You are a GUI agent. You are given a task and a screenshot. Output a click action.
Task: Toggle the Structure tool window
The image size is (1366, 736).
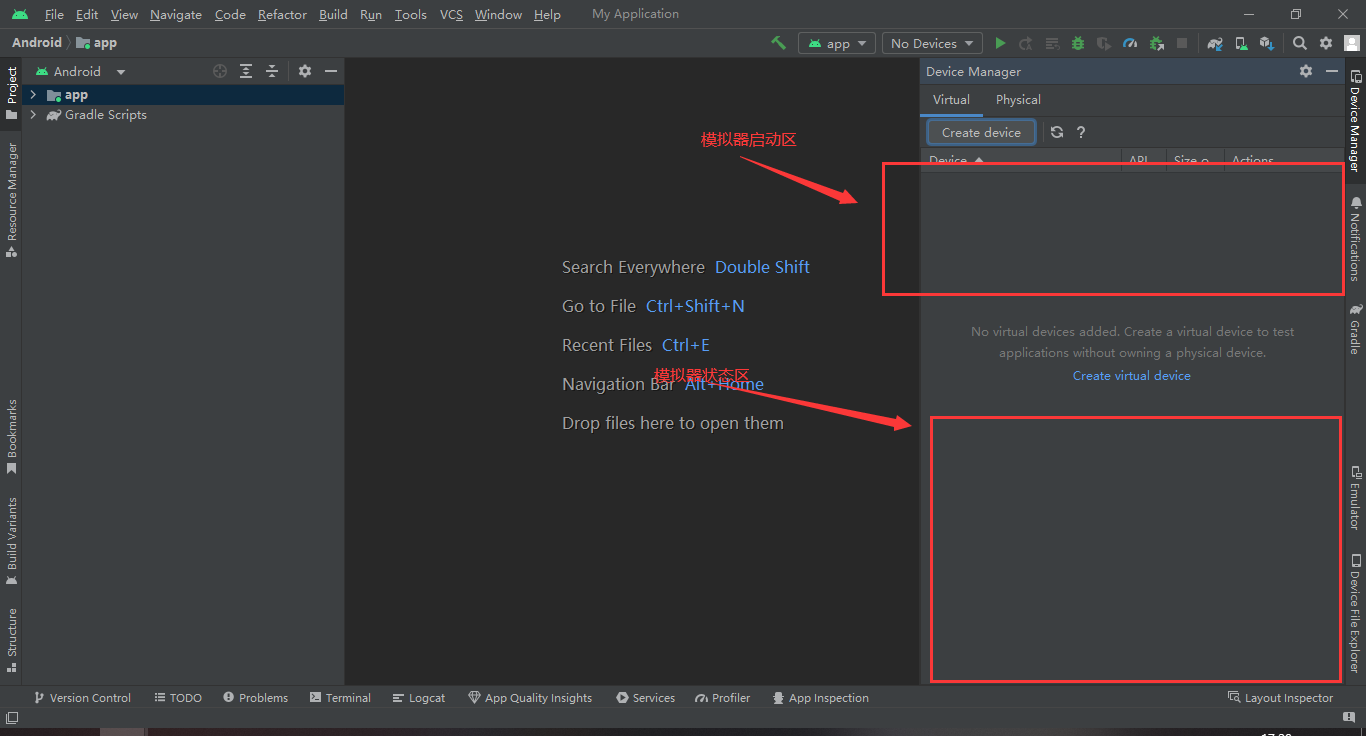pyautogui.click(x=12, y=639)
